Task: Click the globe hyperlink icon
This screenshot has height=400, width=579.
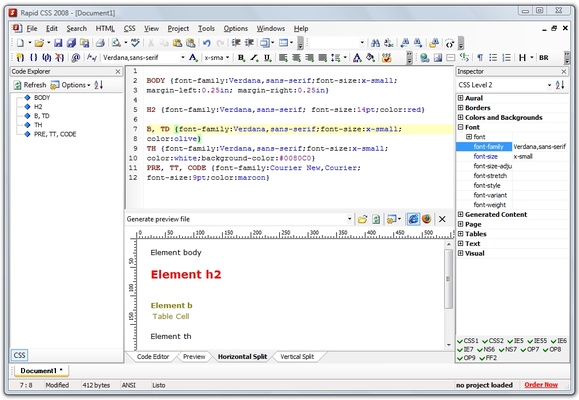Action: (x=424, y=58)
